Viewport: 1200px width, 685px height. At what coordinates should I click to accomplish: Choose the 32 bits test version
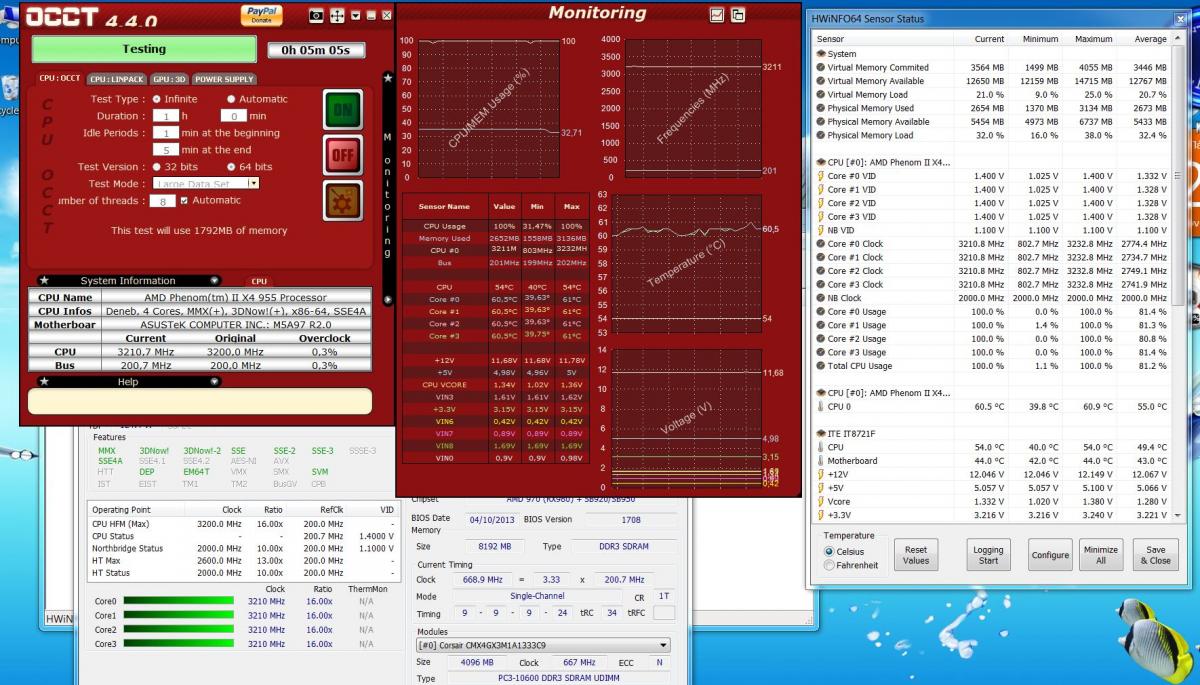[156, 167]
